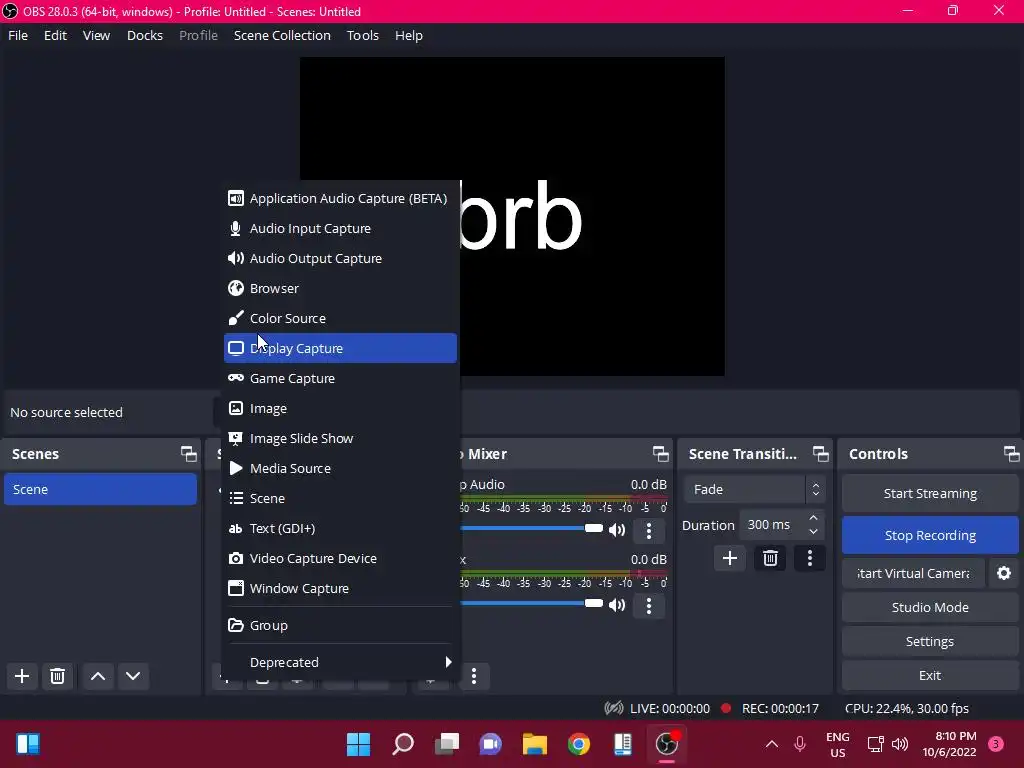
Task: Click the list icon beside Scene entry
Action: tap(236, 498)
